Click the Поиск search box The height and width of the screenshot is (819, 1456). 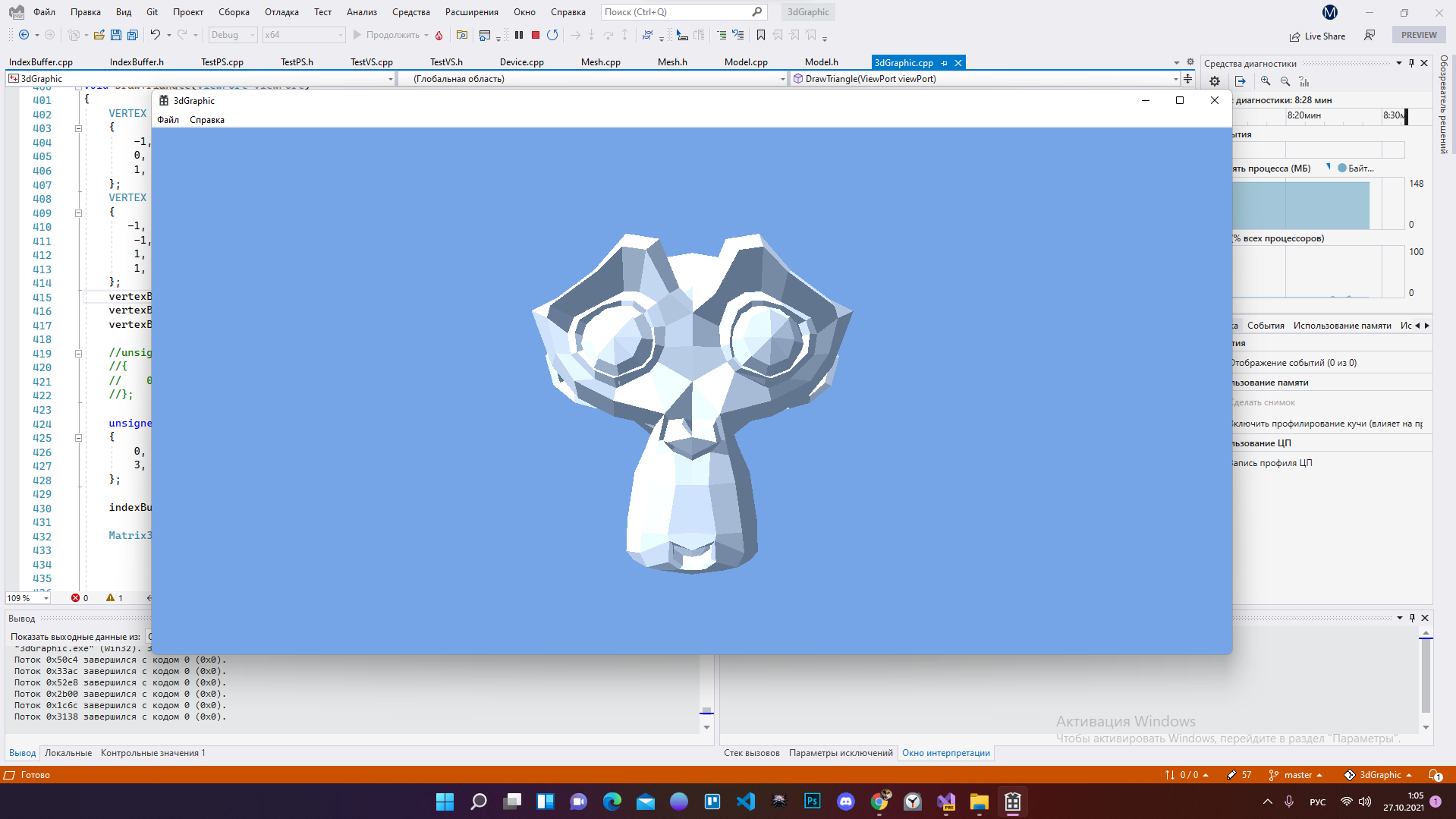tap(675, 11)
